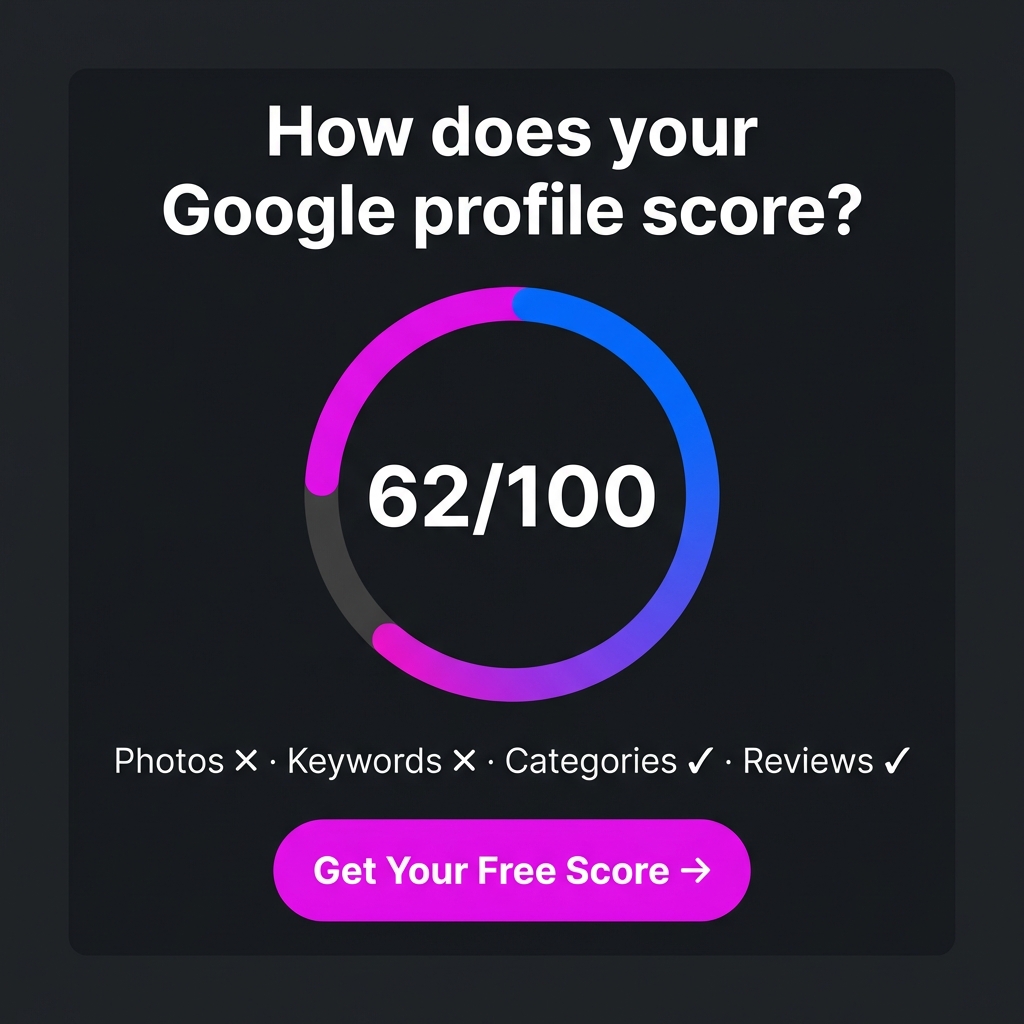
Task: Click the Get Your Free Score button
Action: coord(512,870)
